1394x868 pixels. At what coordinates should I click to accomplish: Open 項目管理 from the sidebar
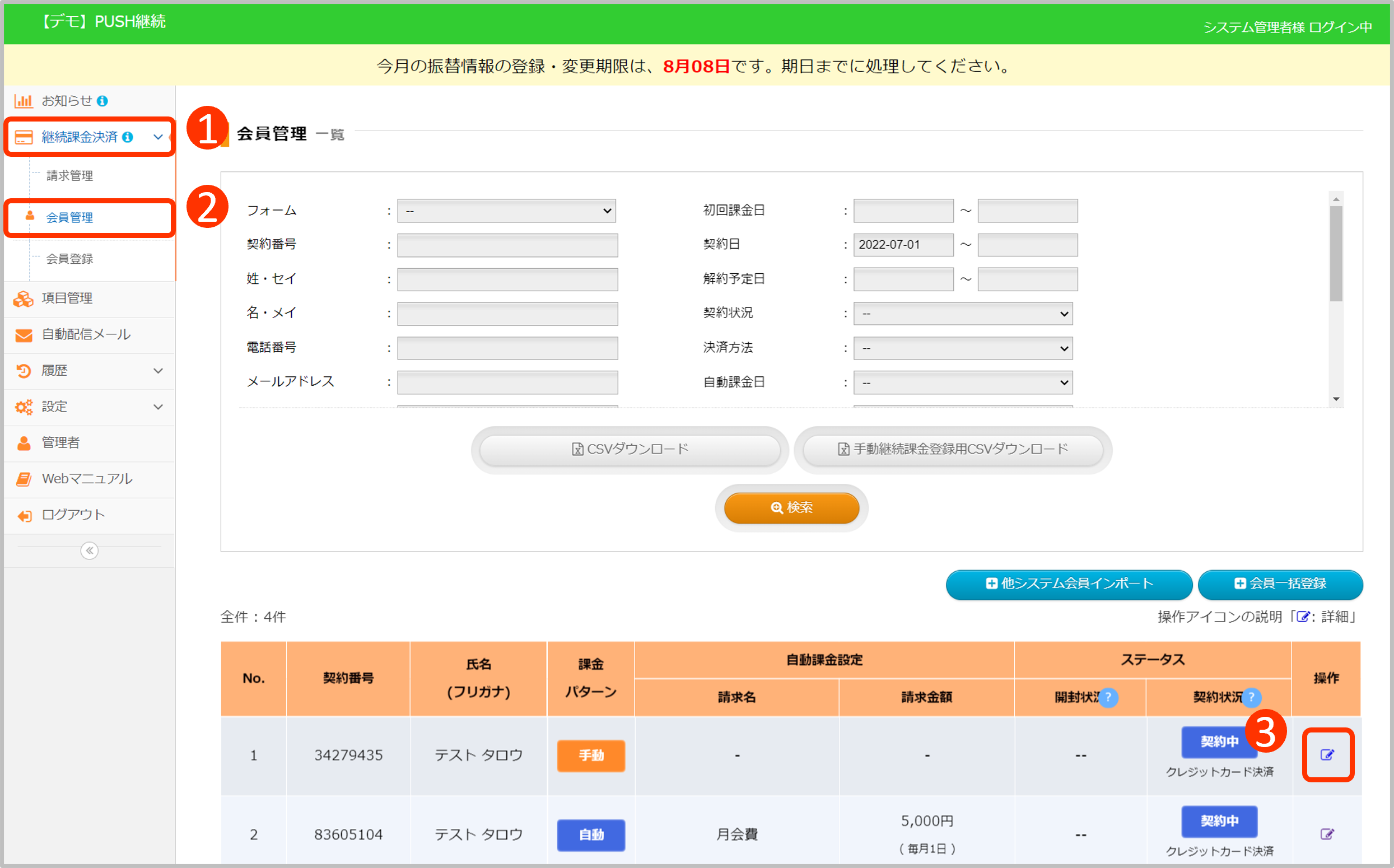(x=67, y=298)
